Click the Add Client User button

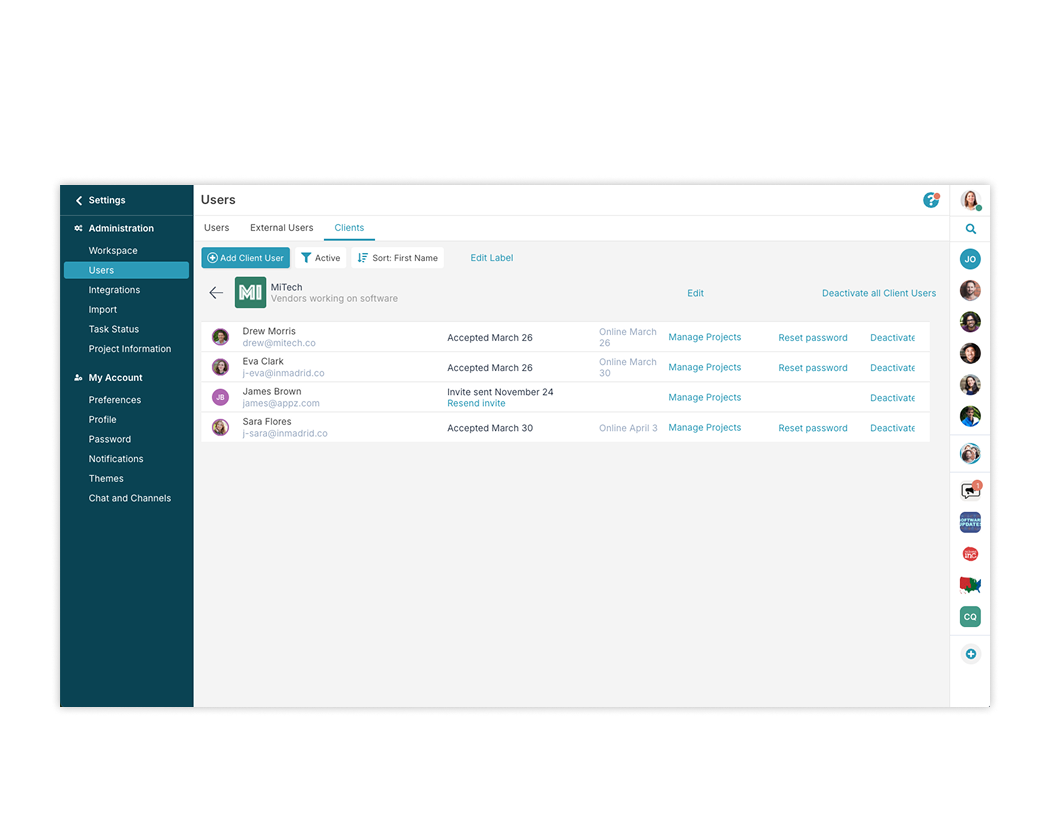tap(245, 257)
